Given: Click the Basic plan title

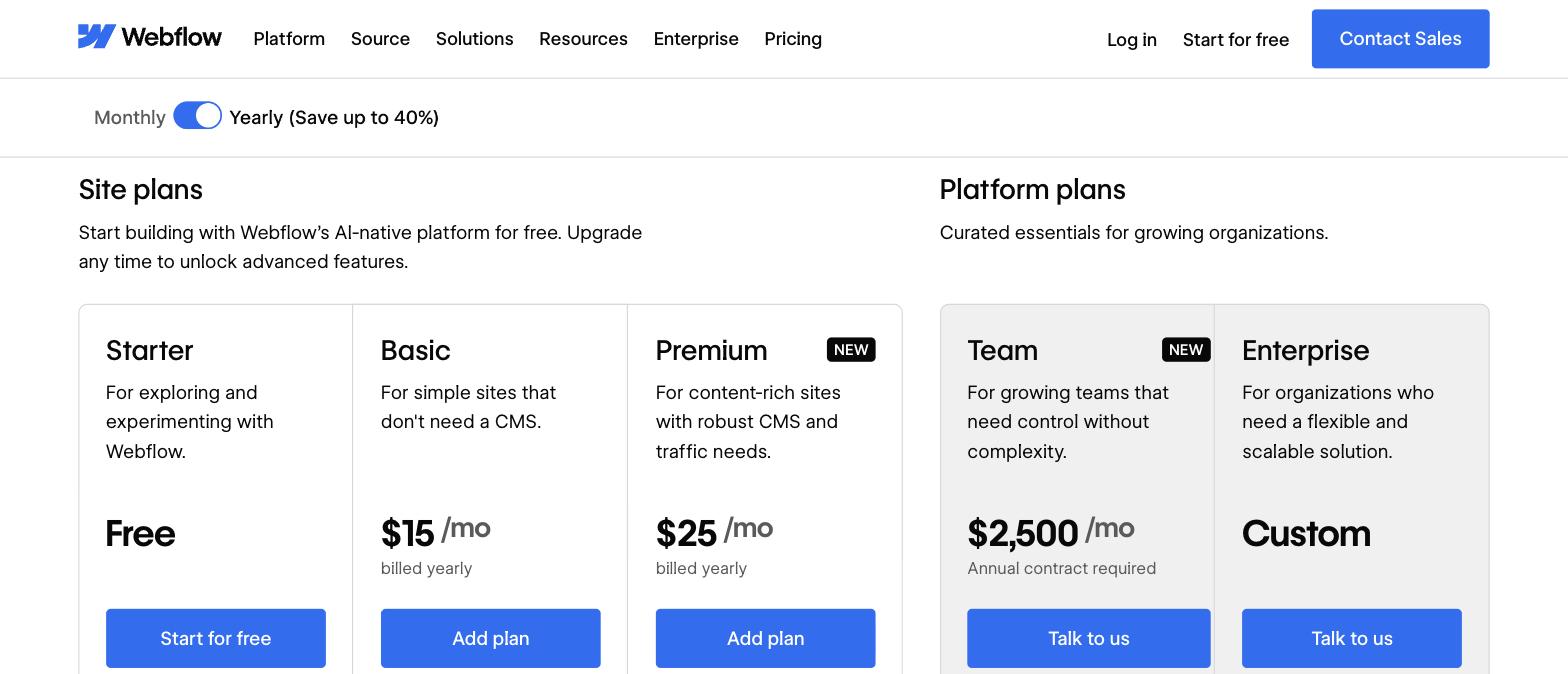Looking at the screenshot, I should 415,351.
